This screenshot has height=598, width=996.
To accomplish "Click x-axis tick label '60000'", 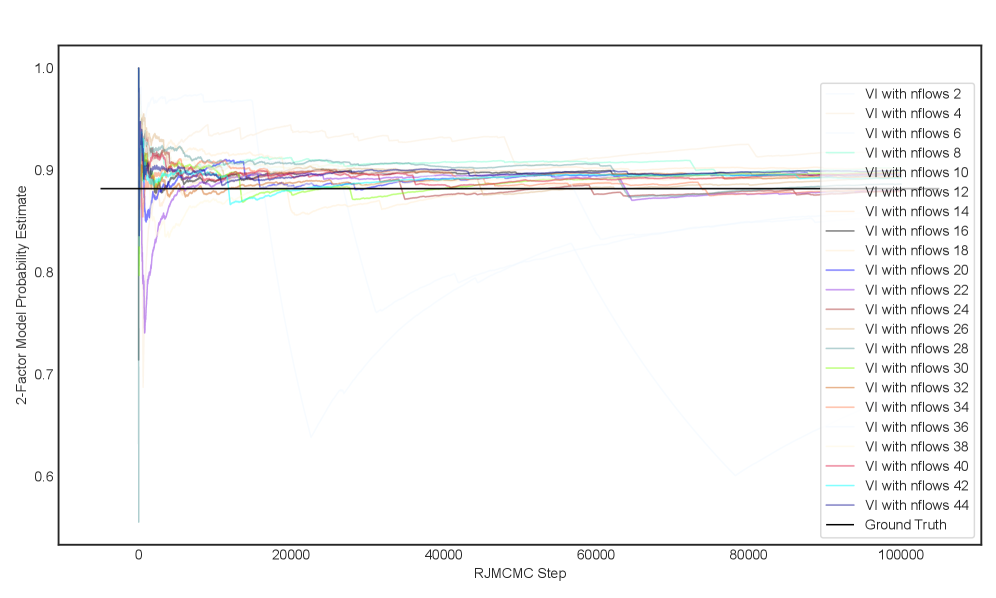I will 596,555.
